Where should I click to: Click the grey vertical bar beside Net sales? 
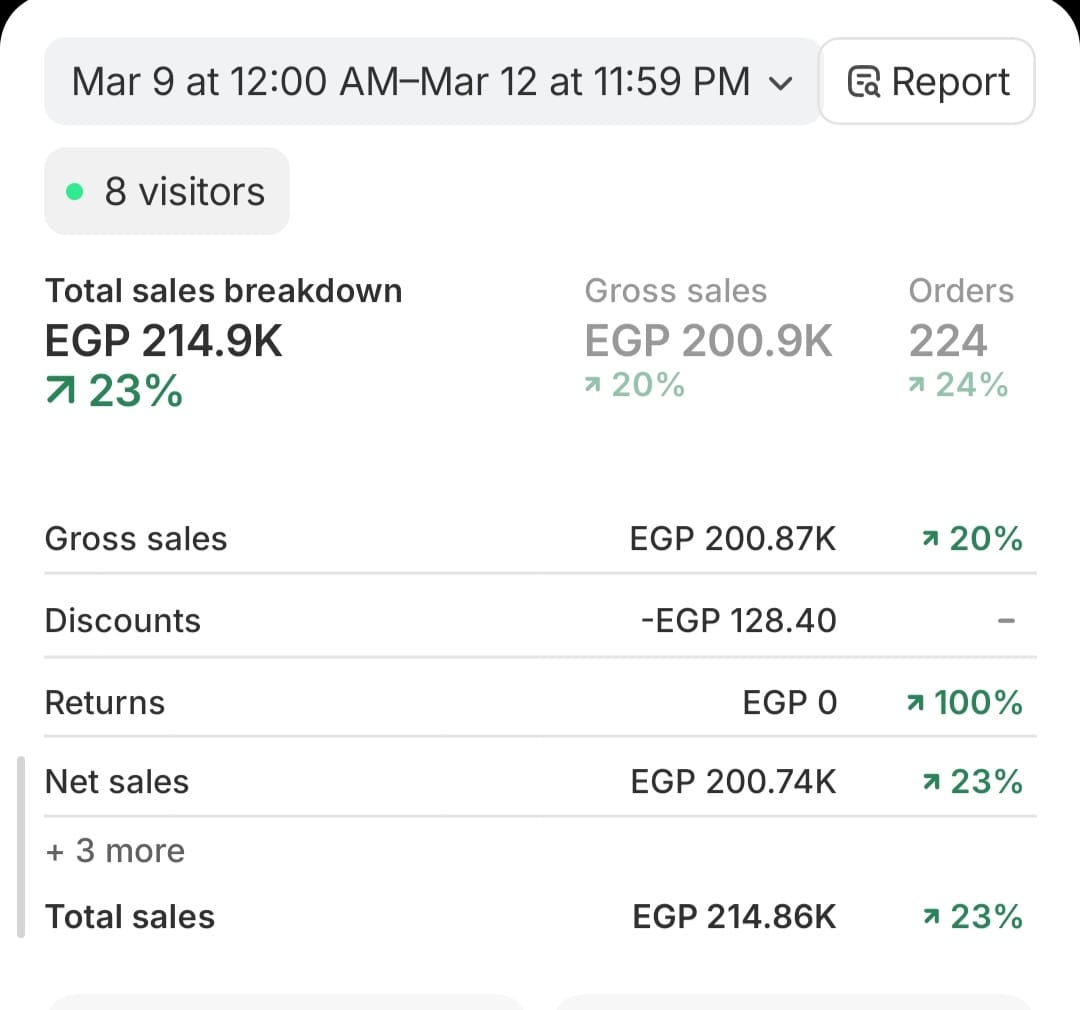point(21,848)
